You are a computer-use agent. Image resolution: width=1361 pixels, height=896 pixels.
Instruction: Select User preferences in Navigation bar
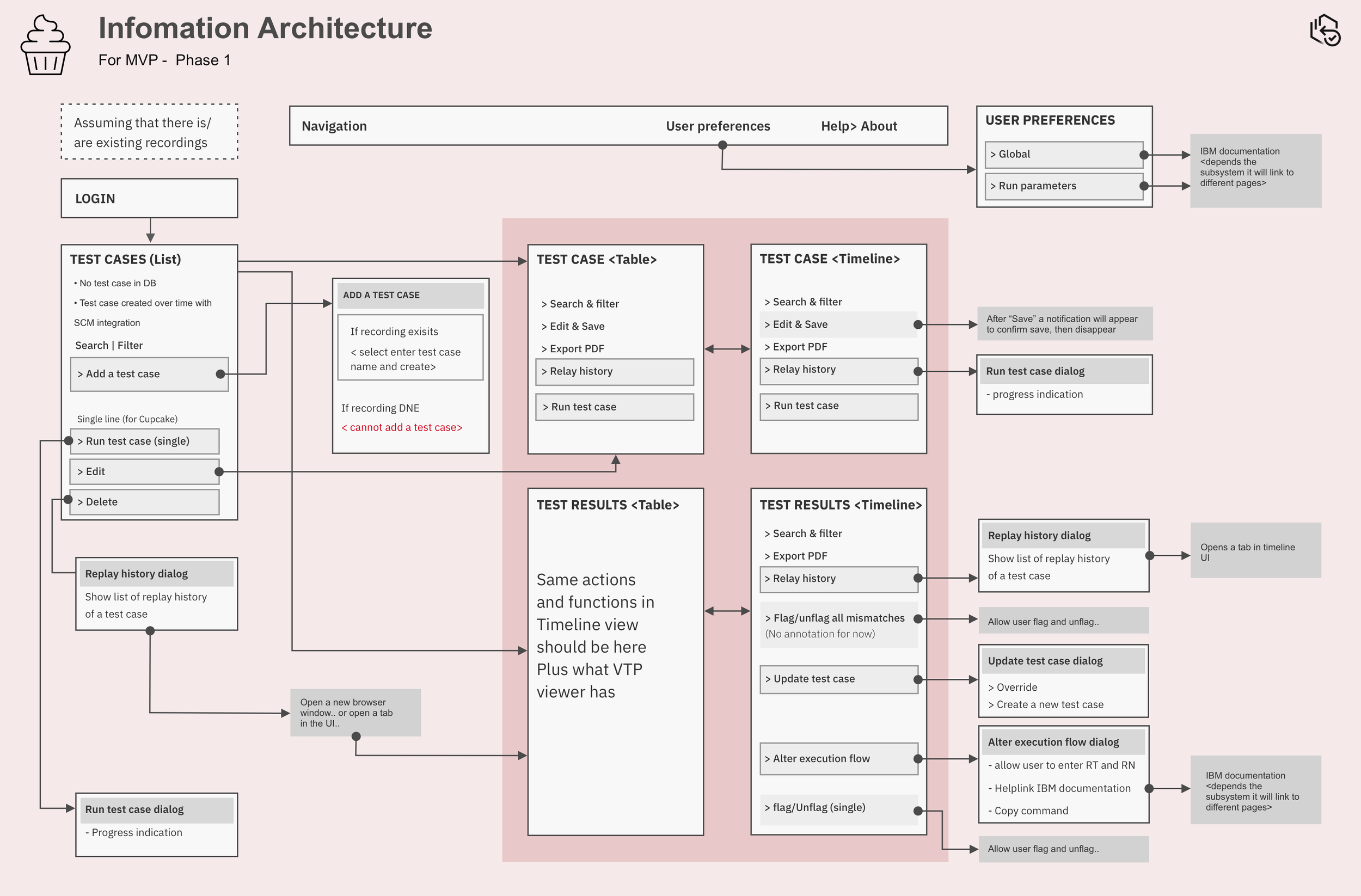click(718, 126)
